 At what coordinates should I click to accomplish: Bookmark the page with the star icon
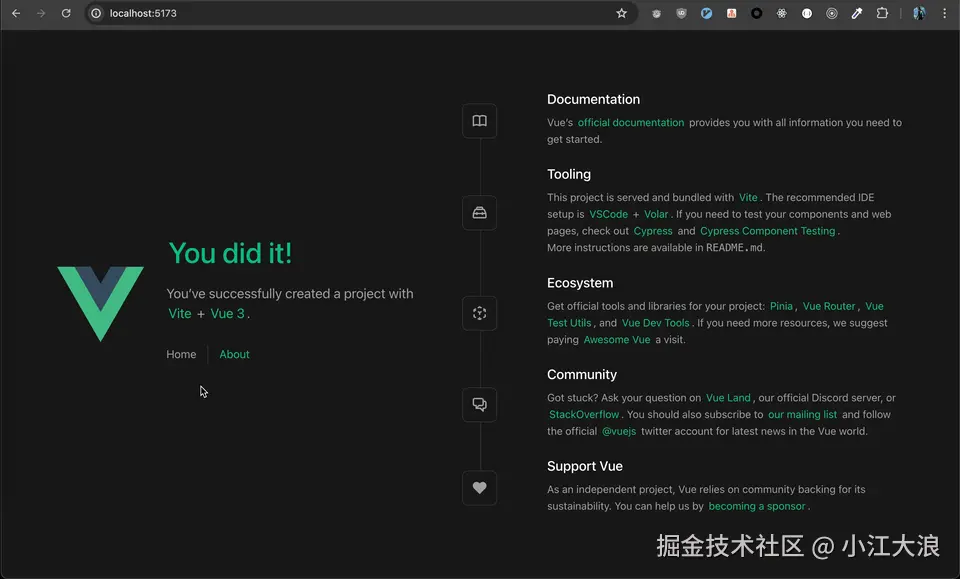(x=622, y=14)
